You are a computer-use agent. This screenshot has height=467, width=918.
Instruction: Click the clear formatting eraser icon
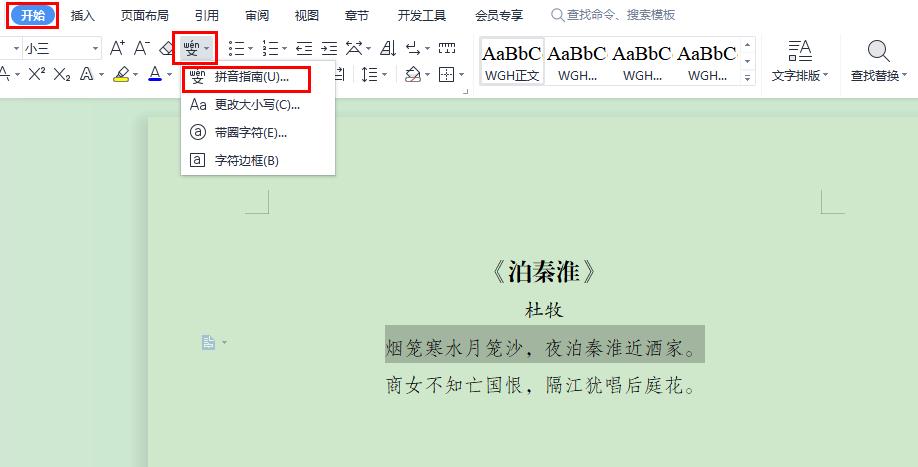click(x=167, y=48)
